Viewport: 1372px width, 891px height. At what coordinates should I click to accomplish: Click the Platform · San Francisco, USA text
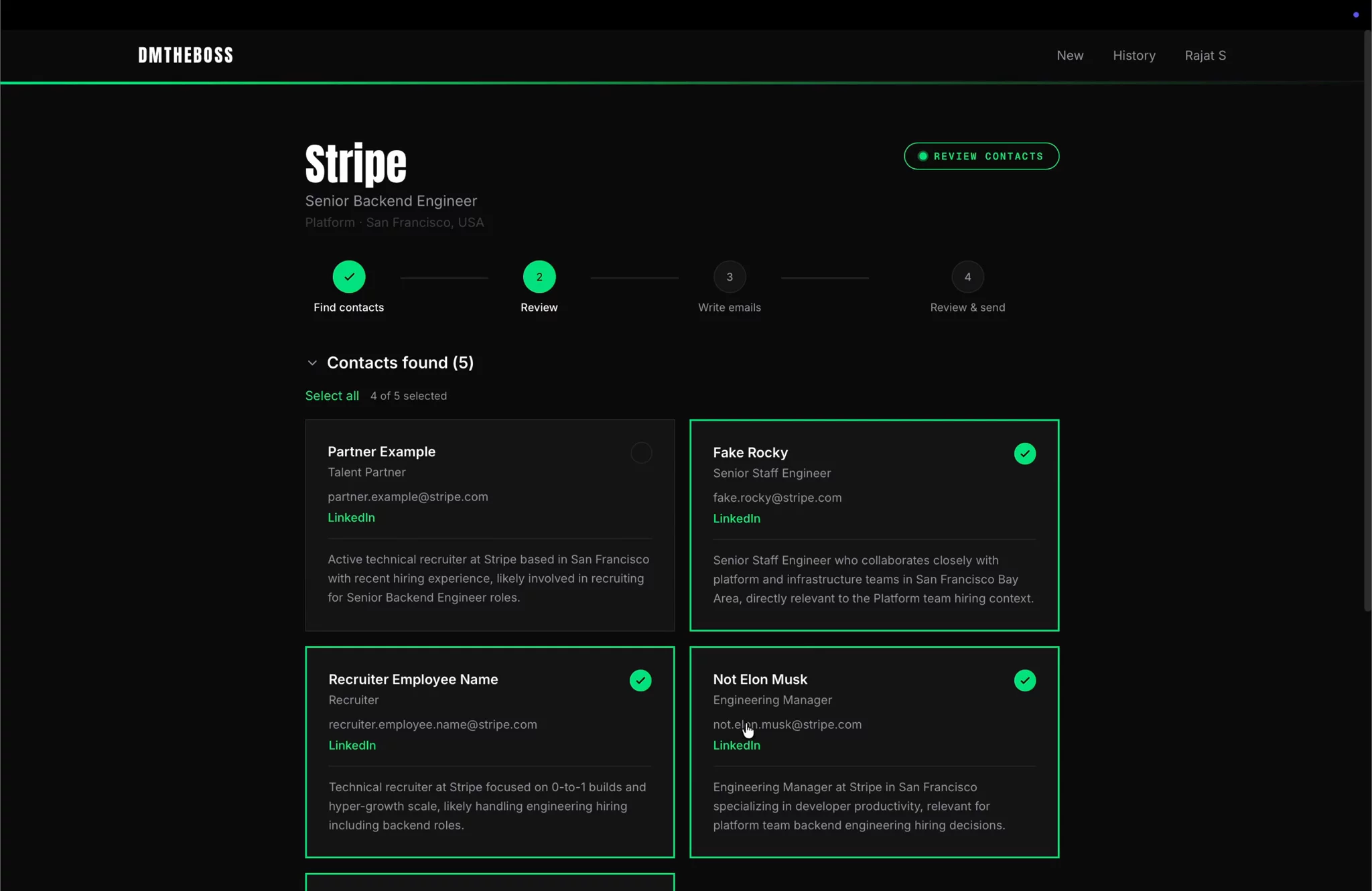coord(395,222)
